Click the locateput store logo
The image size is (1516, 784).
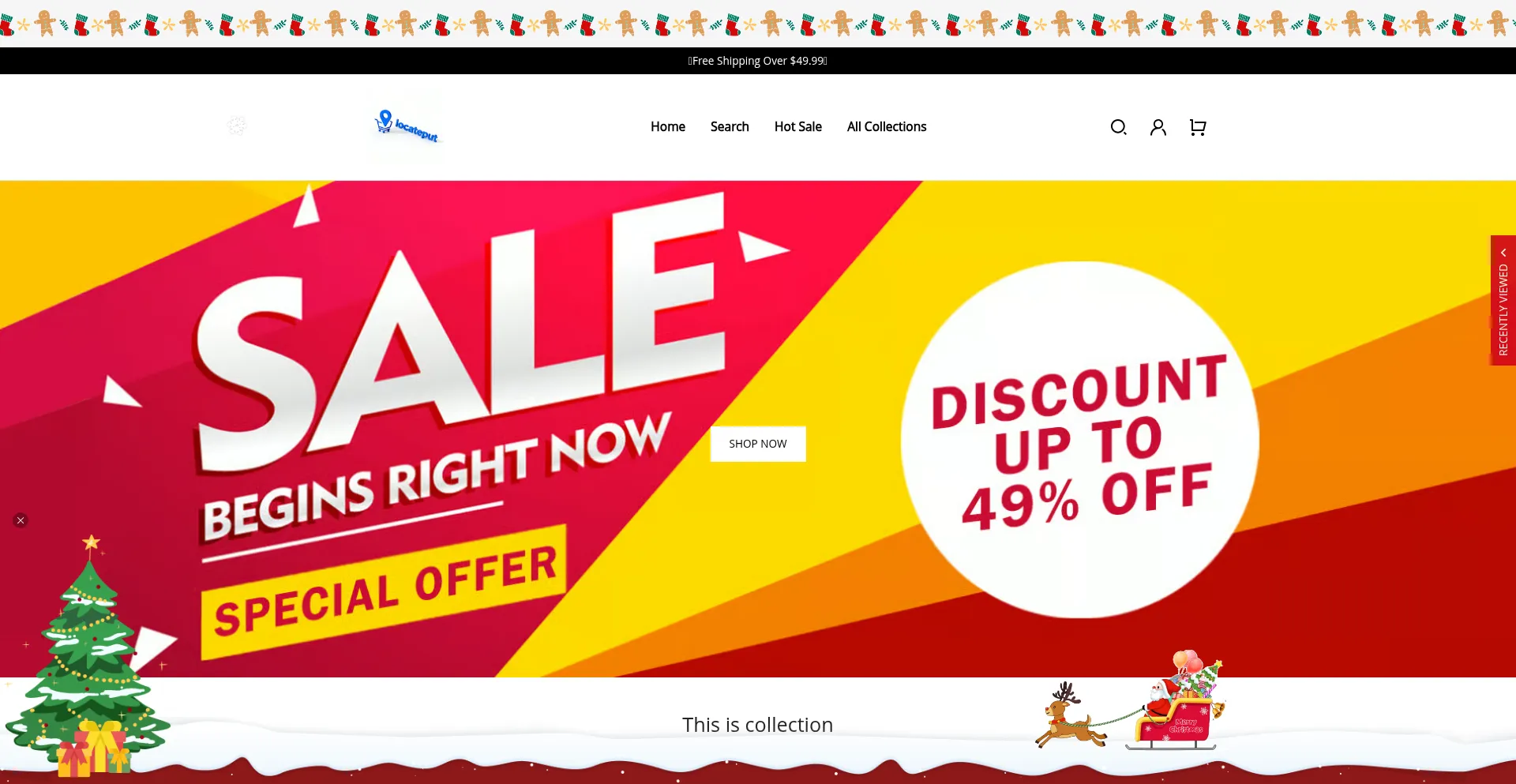407,126
